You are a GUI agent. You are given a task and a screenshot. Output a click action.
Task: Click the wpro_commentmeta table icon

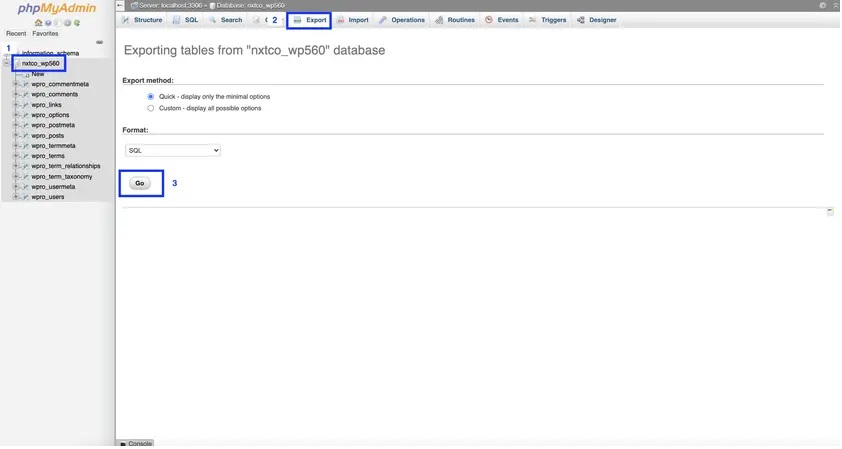[25, 84]
